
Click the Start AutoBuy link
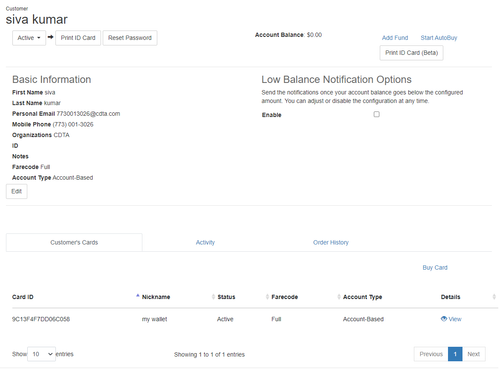[439, 38]
